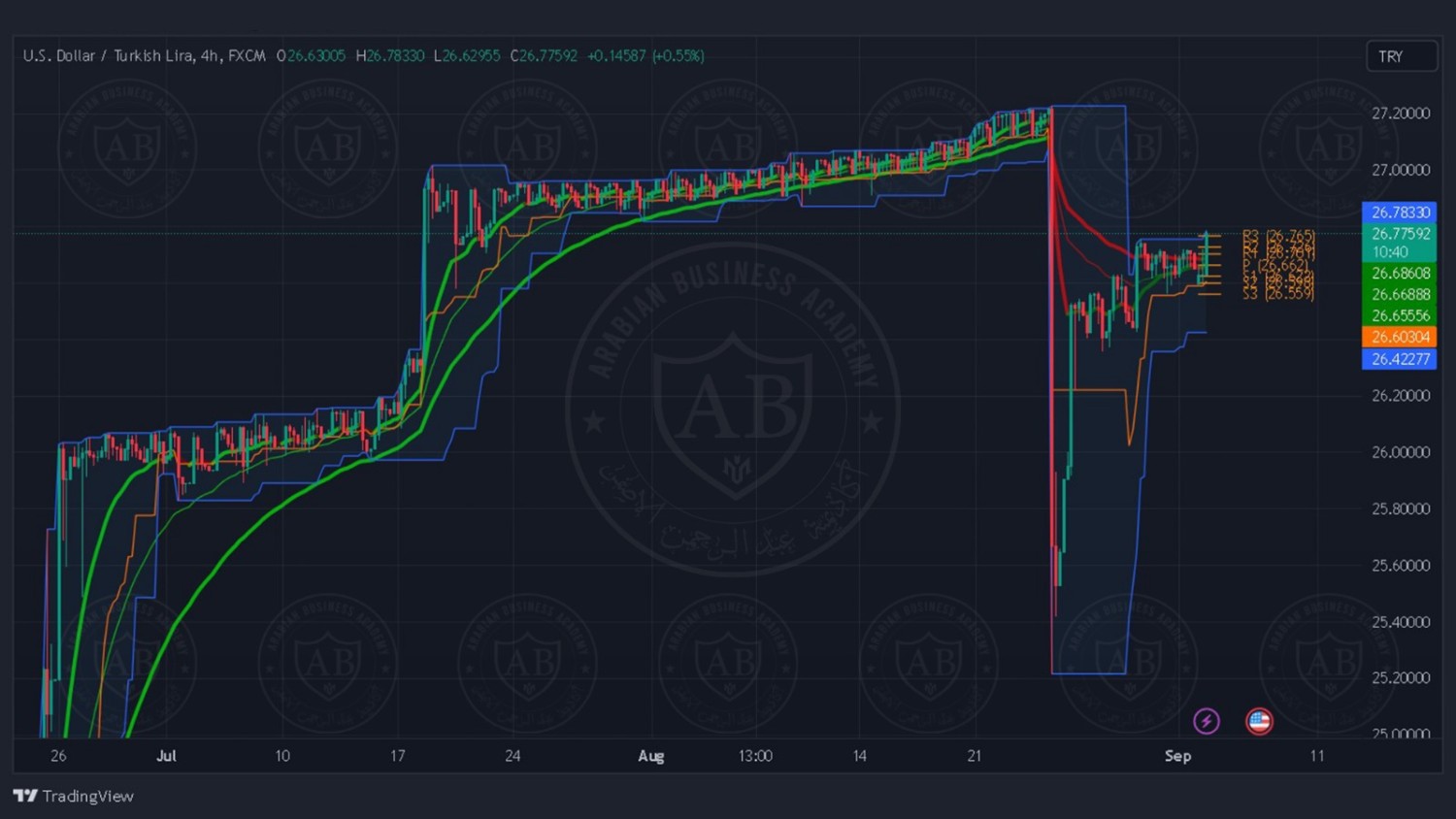Click the 26.20000 price axis label

[x=1401, y=396]
